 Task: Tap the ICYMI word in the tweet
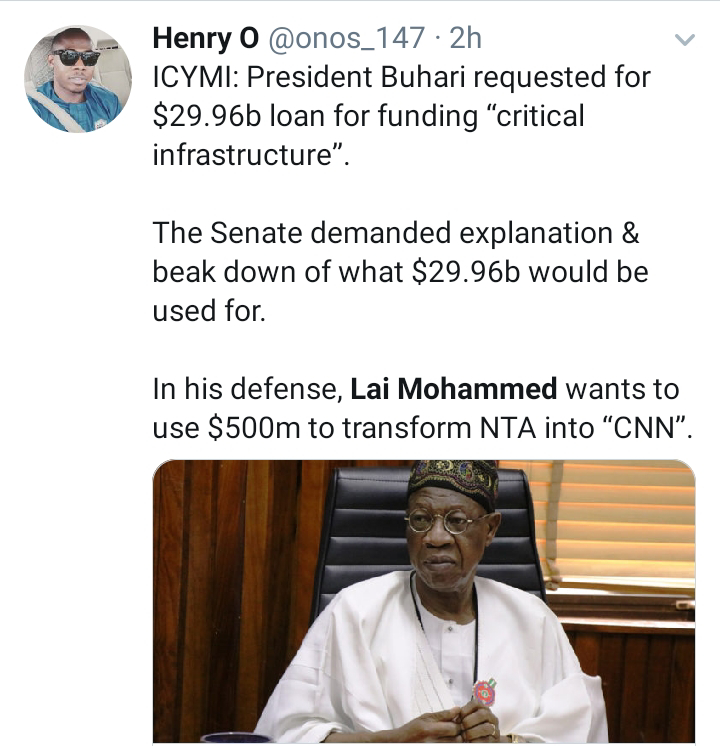point(196,77)
